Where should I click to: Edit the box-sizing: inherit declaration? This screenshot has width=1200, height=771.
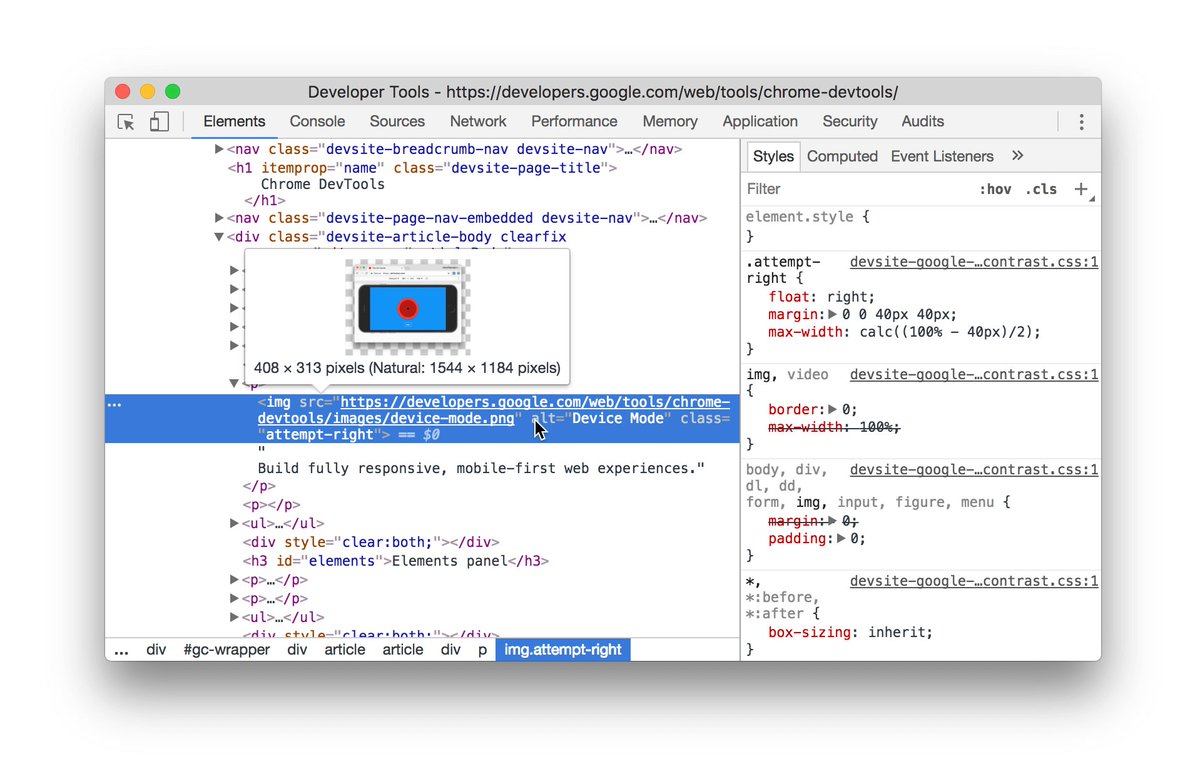[850, 633]
